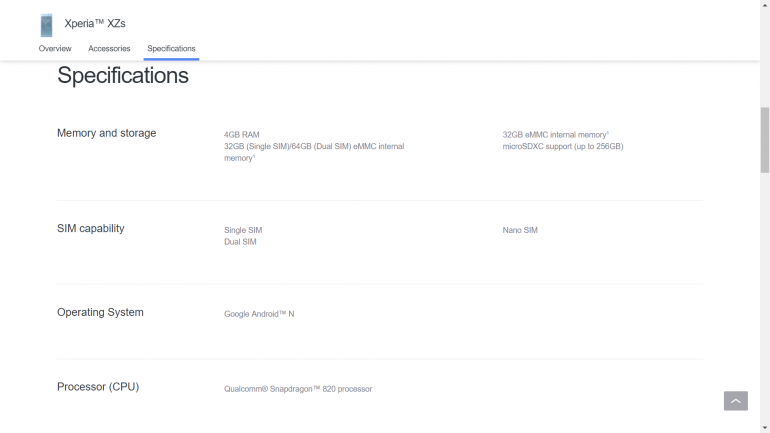Click Qualcomm Snapdragon 820 processor text
Image resolution: width=770 pixels, height=433 pixels.
(298, 389)
